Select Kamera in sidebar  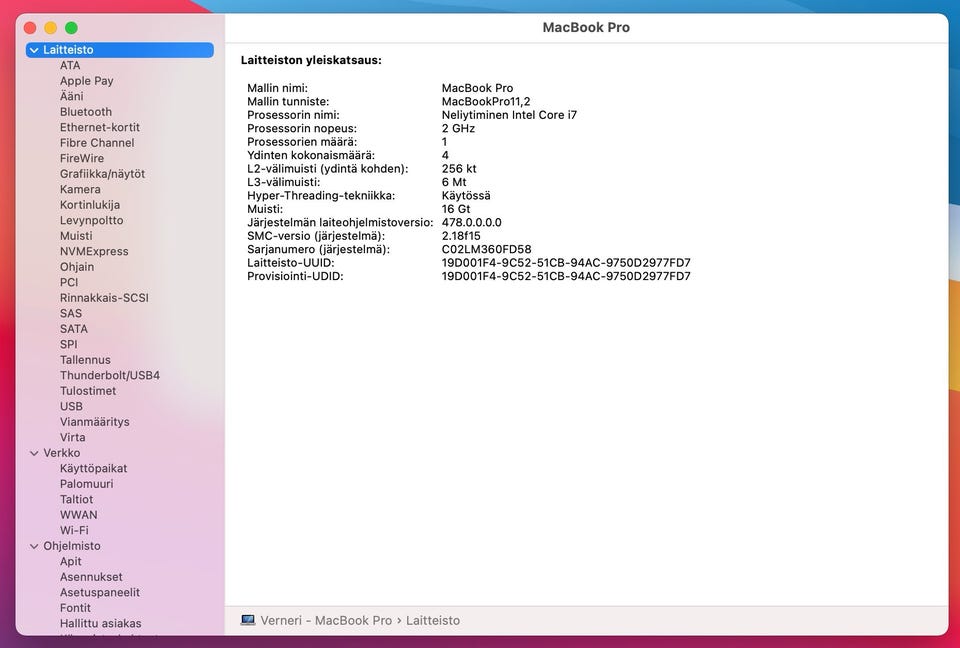[80, 189]
